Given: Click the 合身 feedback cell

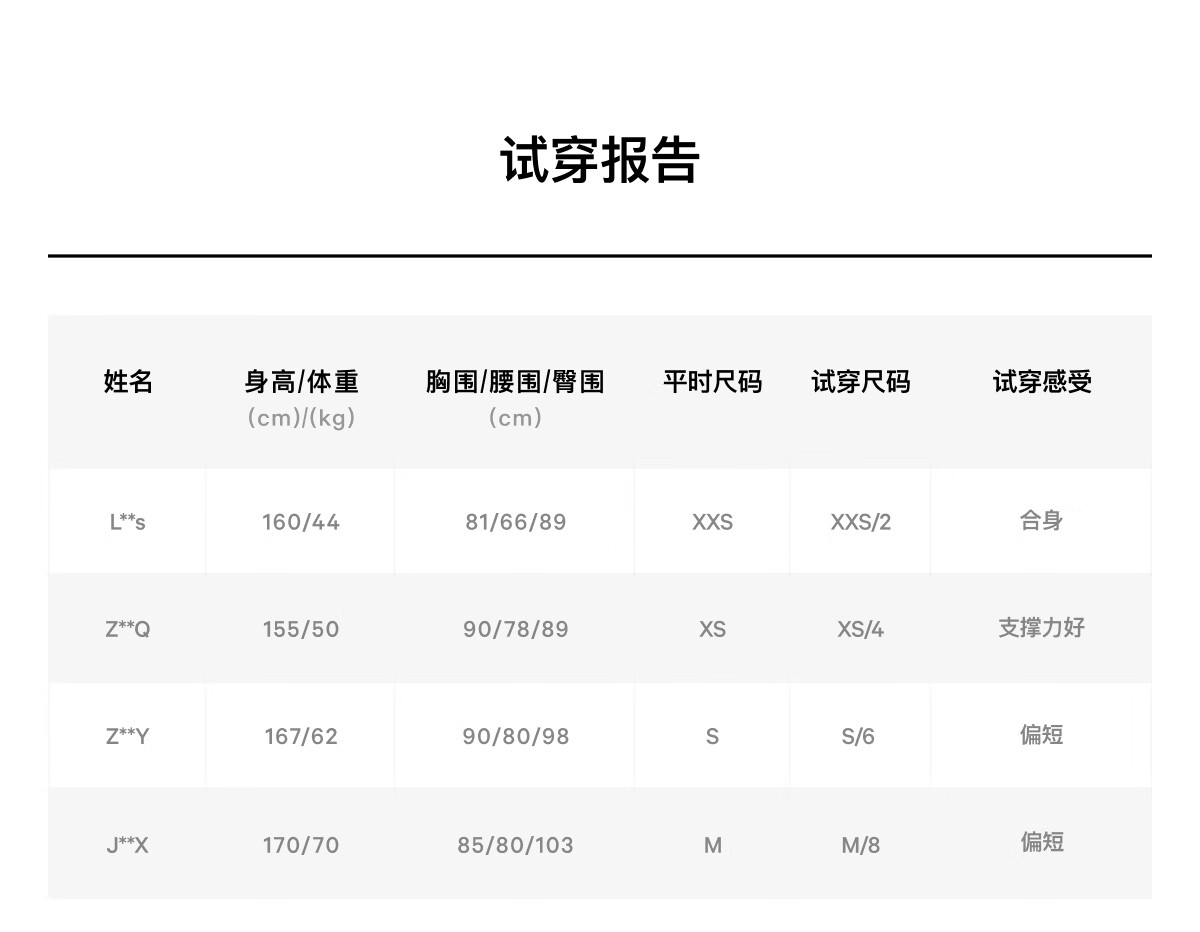Looking at the screenshot, I should [x=1041, y=520].
